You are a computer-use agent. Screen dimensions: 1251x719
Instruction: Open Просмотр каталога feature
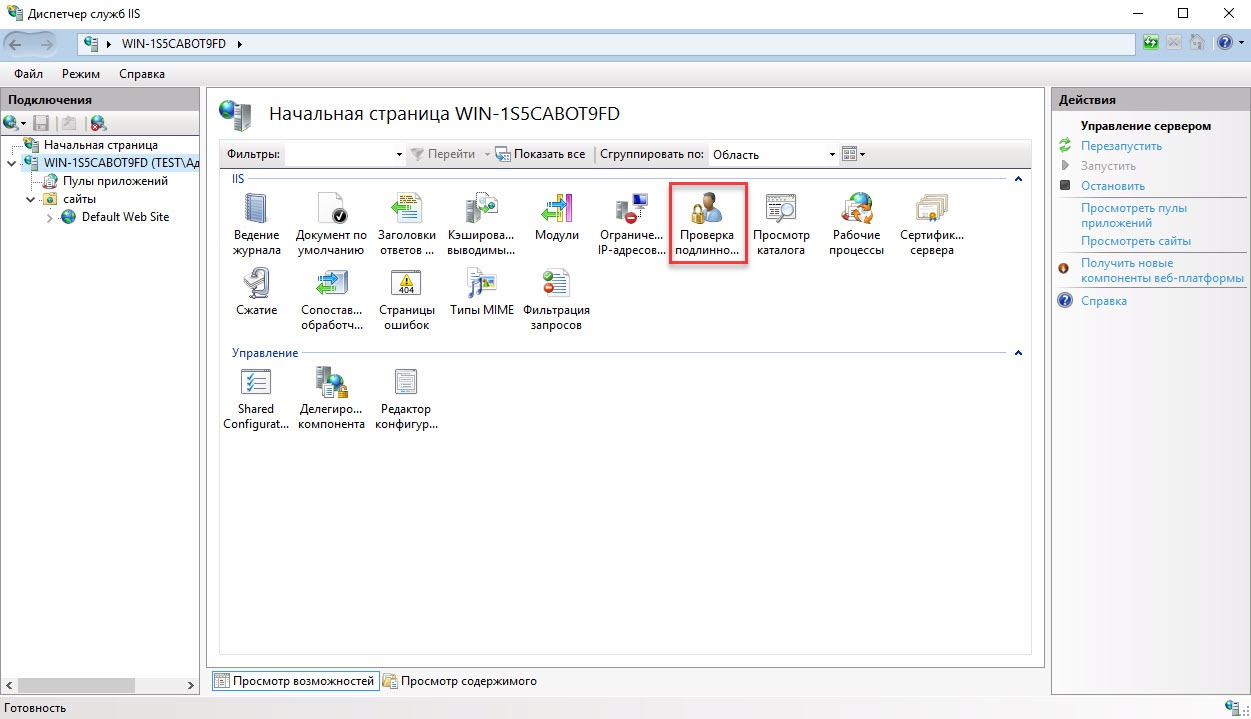(x=781, y=225)
